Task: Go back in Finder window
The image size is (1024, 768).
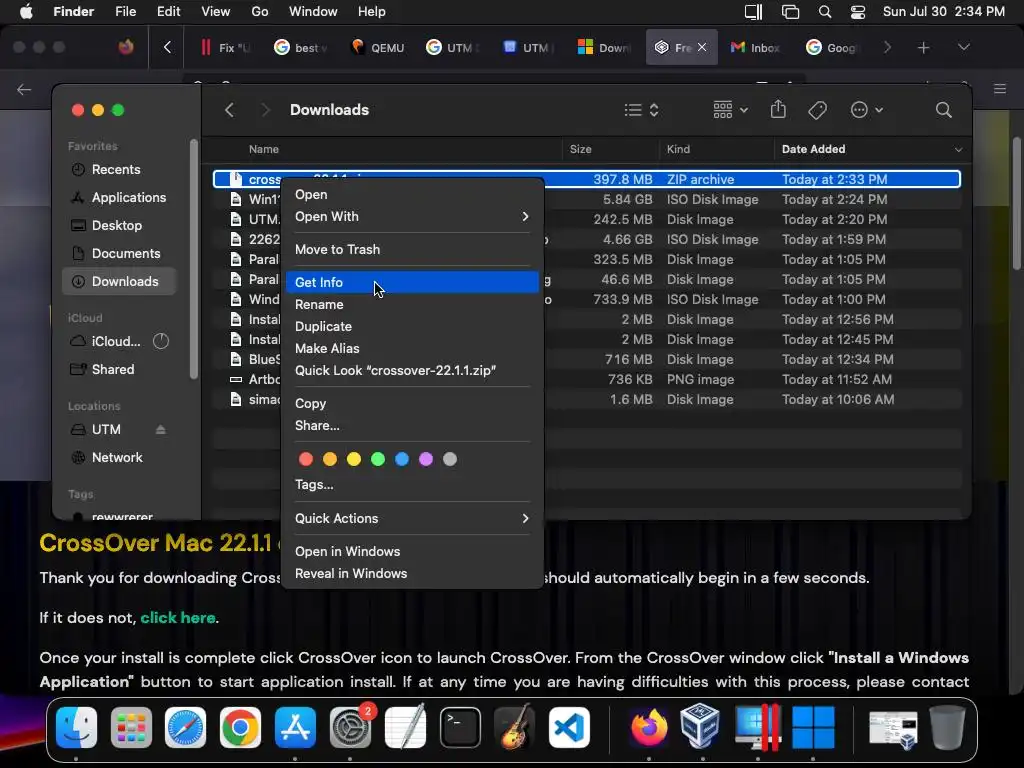Action: click(x=229, y=110)
